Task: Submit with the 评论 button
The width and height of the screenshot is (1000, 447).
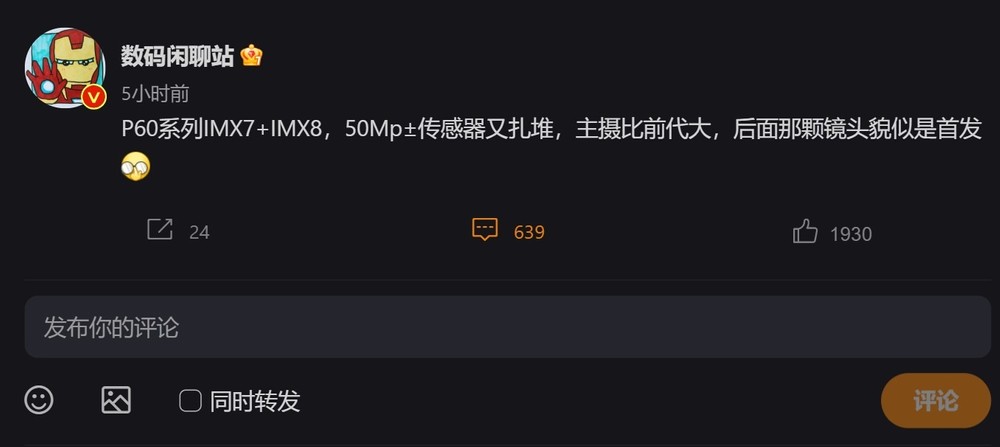Action: coord(936,400)
